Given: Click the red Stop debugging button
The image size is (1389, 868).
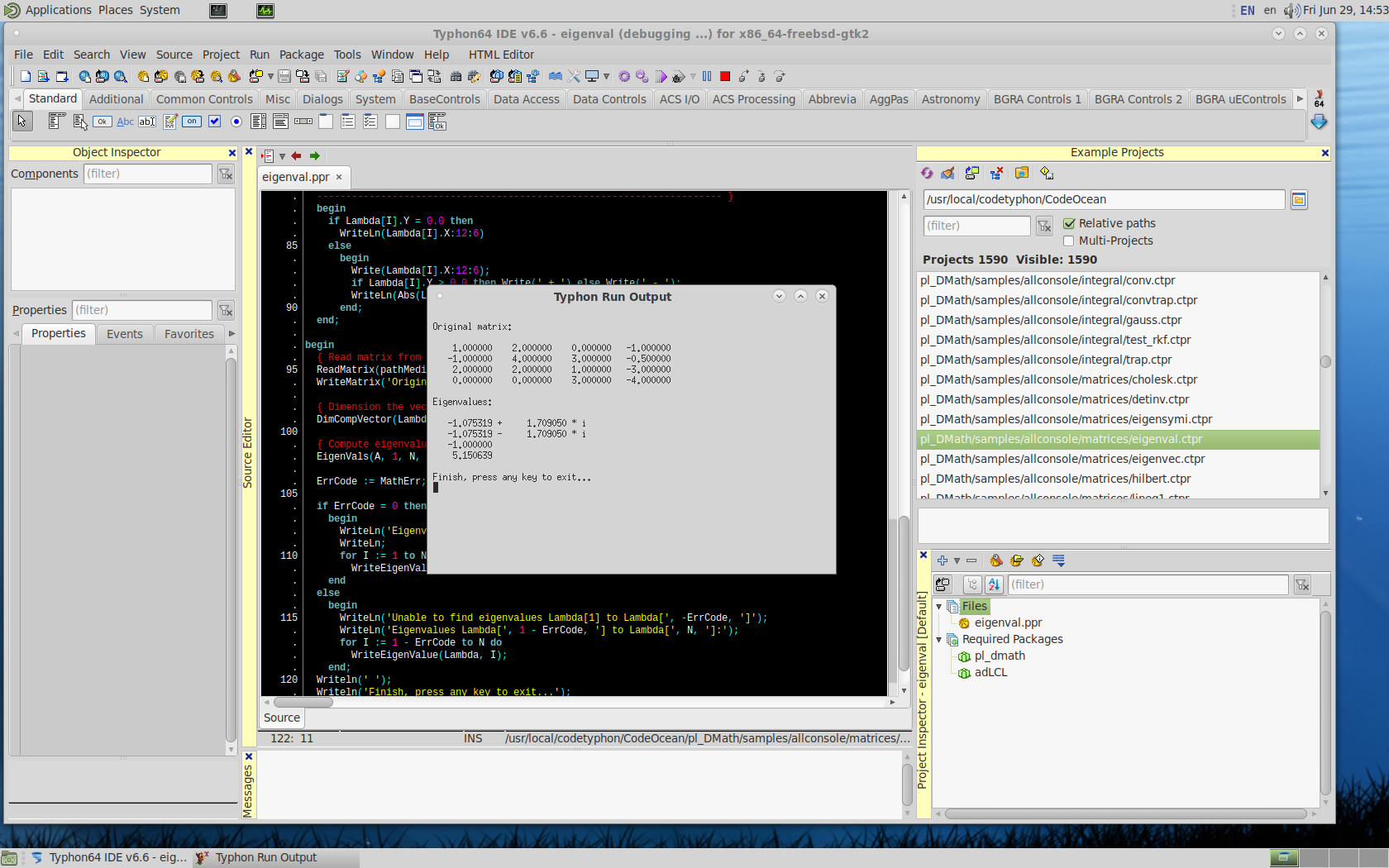Looking at the screenshot, I should point(725,76).
